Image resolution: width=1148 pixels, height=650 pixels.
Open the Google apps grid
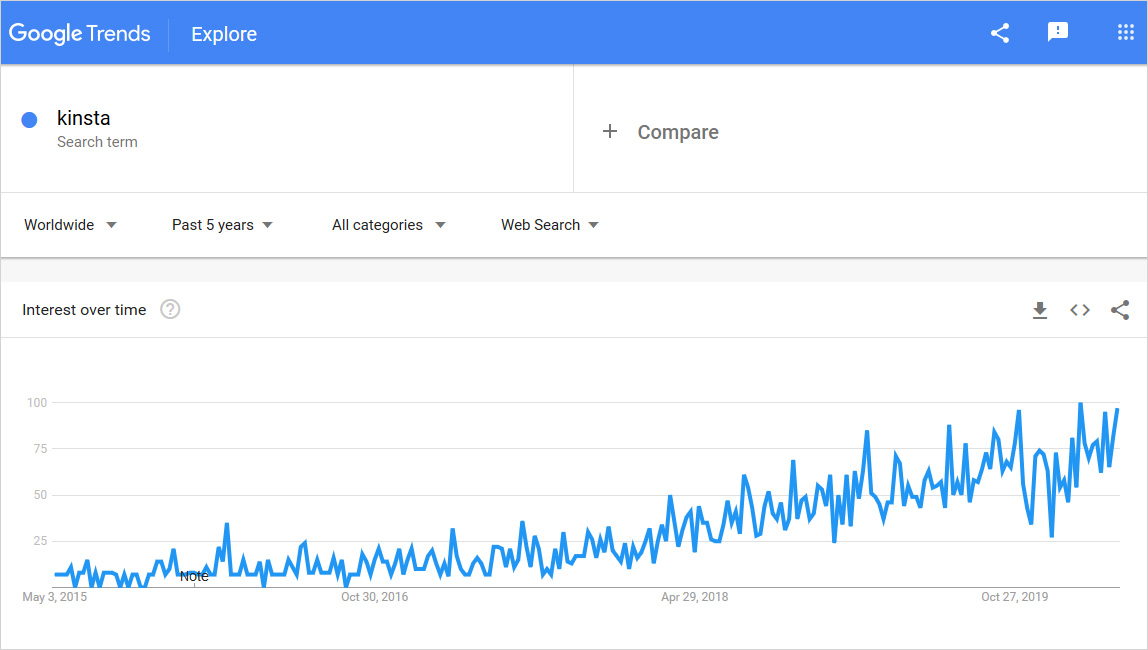pyautogui.click(x=1125, y=33)
